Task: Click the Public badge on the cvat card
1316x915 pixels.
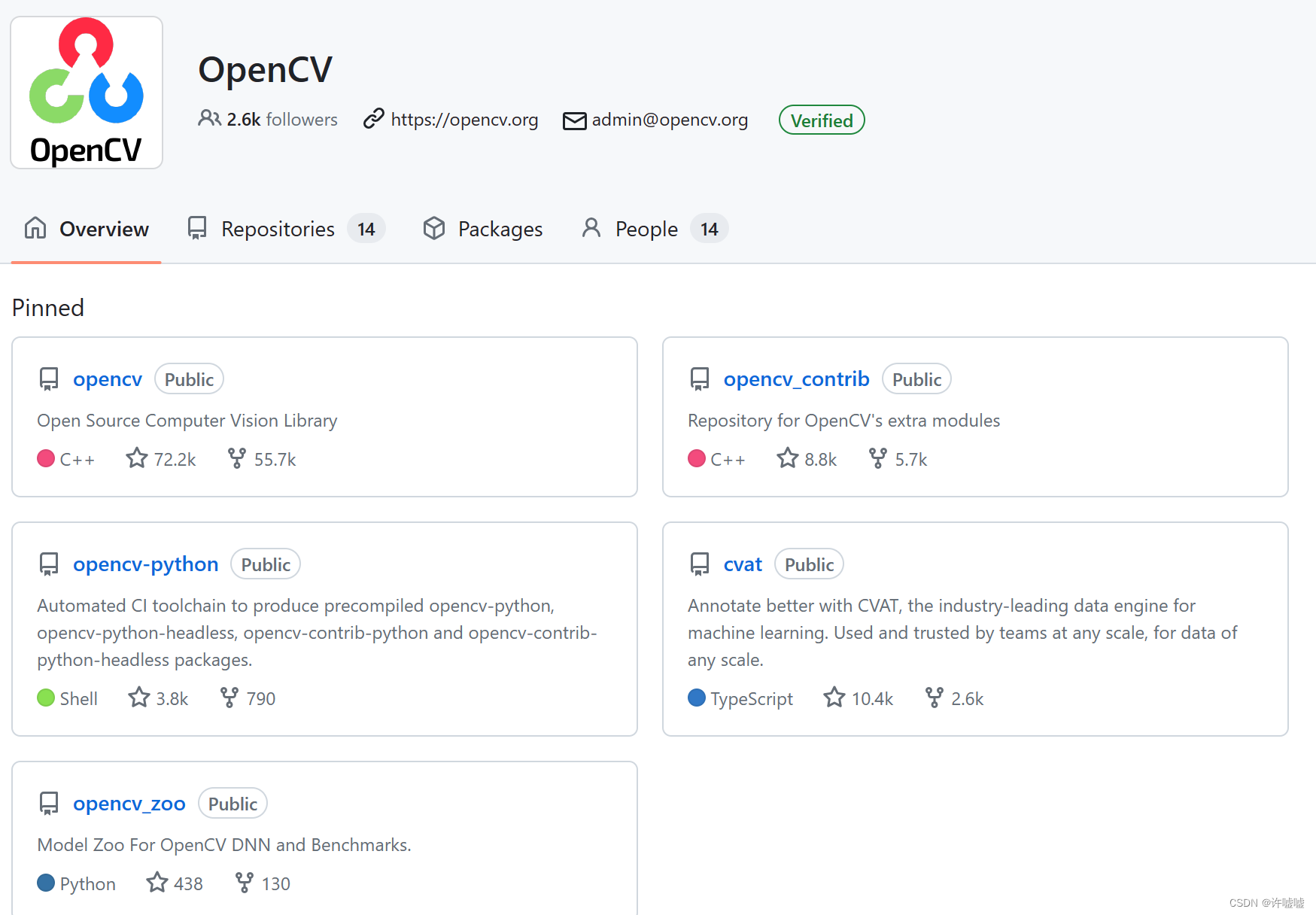Action: 808,564
